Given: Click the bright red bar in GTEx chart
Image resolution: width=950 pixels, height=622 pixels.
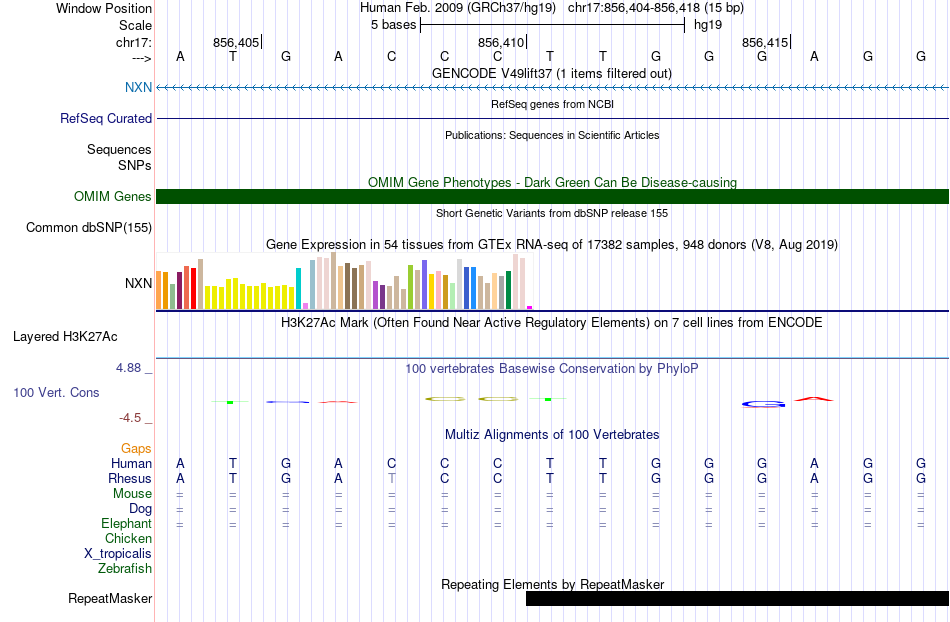Looking at the screenshot, I should coord(193,288).
